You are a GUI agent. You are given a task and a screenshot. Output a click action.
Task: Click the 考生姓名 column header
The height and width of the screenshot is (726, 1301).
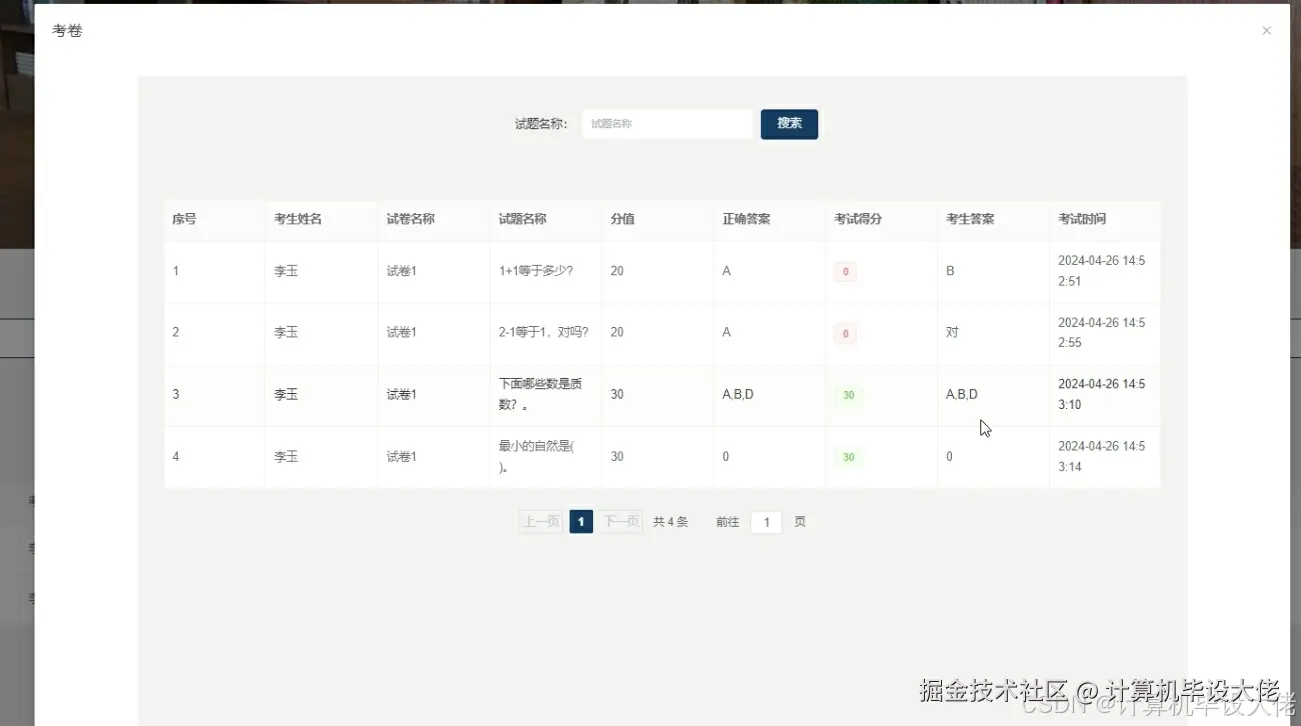click(297, 219)
